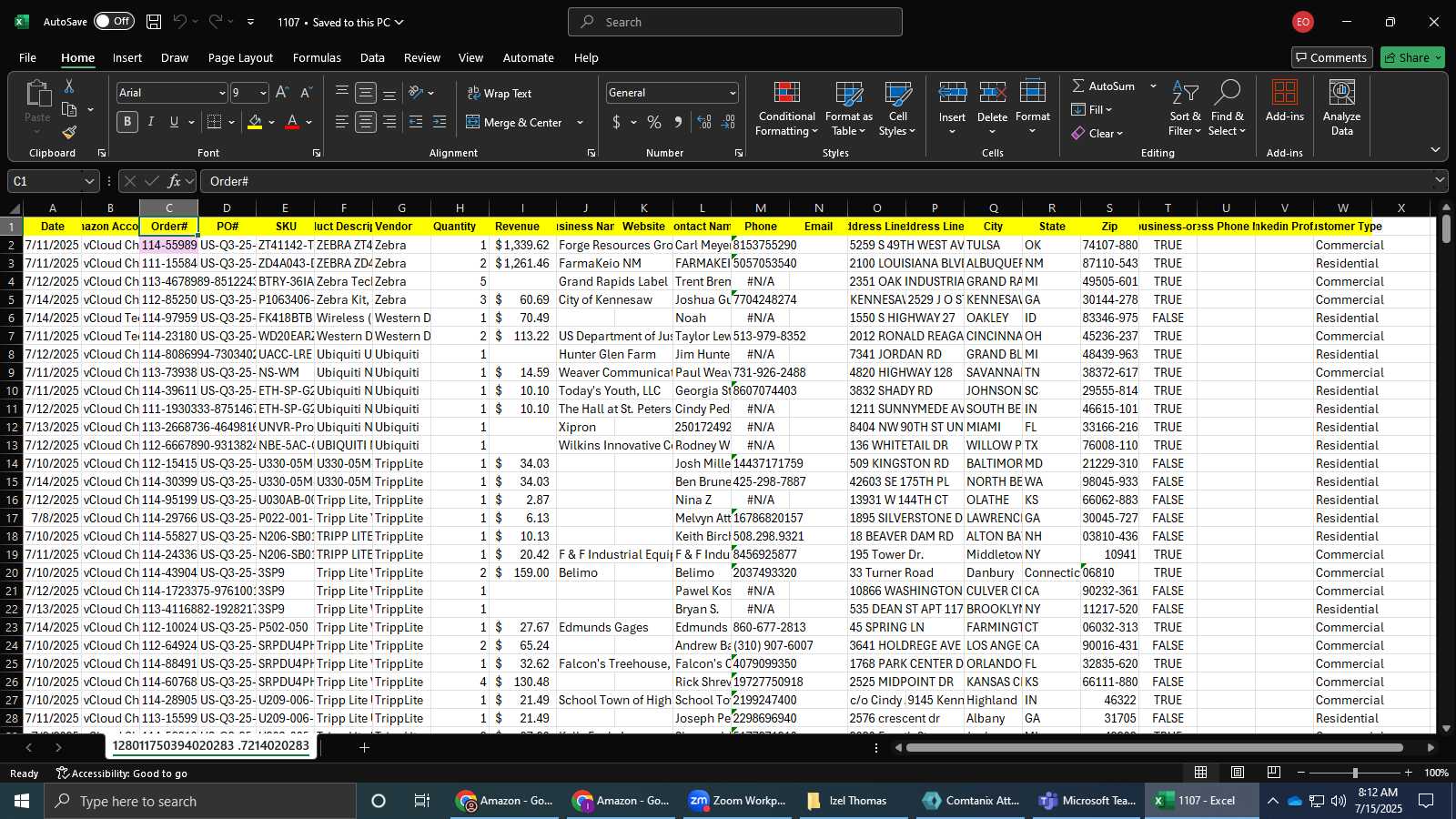This screenshot has width=1456, height=819.
Task: Open the Borders dropdown arrow
Action: click(232, 122)
